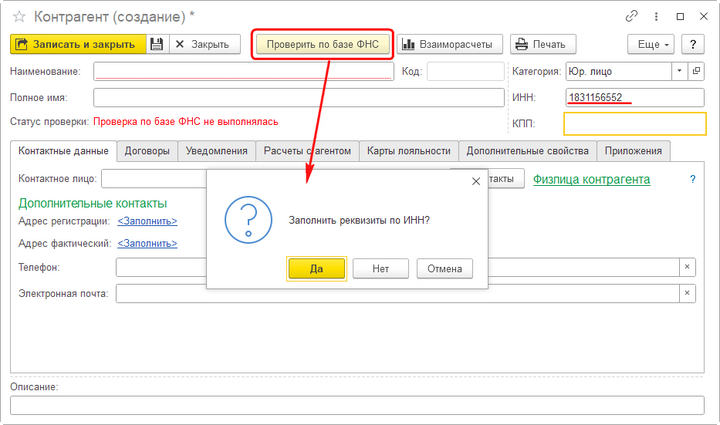720x425 pixels.
Task: Click into the Описание field
Action: click(x=357, y=405)
